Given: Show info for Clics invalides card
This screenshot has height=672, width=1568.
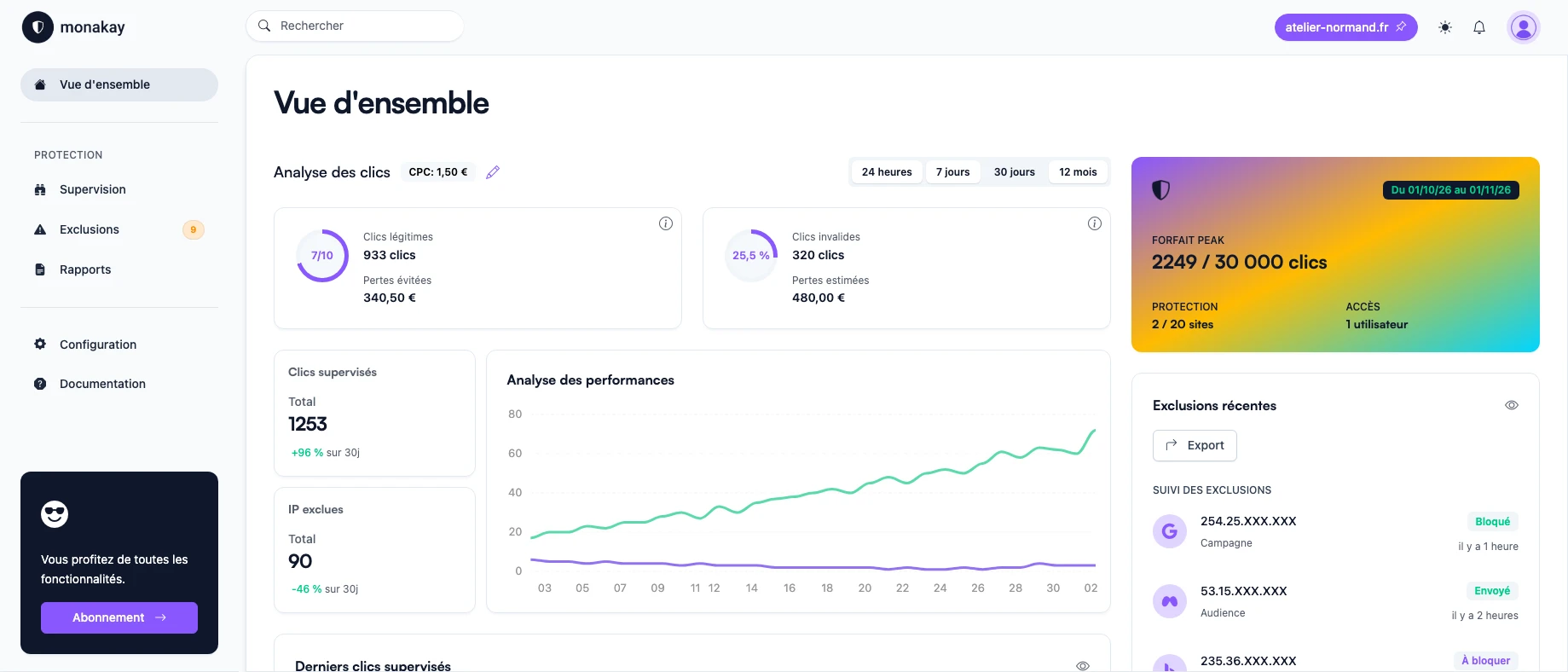Looking at the screenshot, I should 1095,223.
